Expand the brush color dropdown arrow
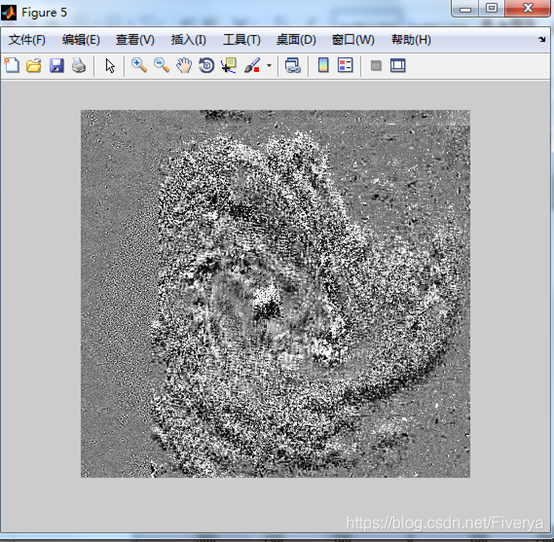 pyautogui.click(x=269, y=66)
